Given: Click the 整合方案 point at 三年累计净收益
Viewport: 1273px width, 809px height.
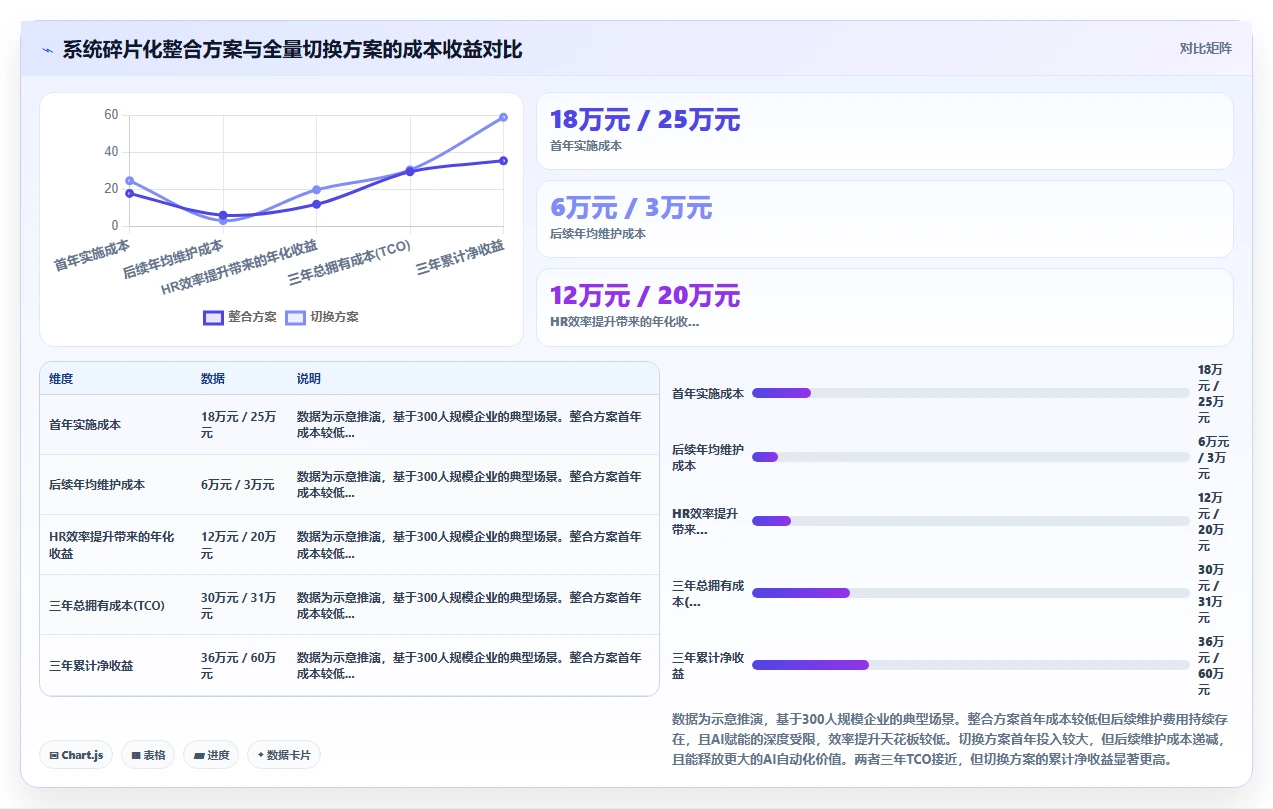Looking at the screenshot, I should click(503, 161).
